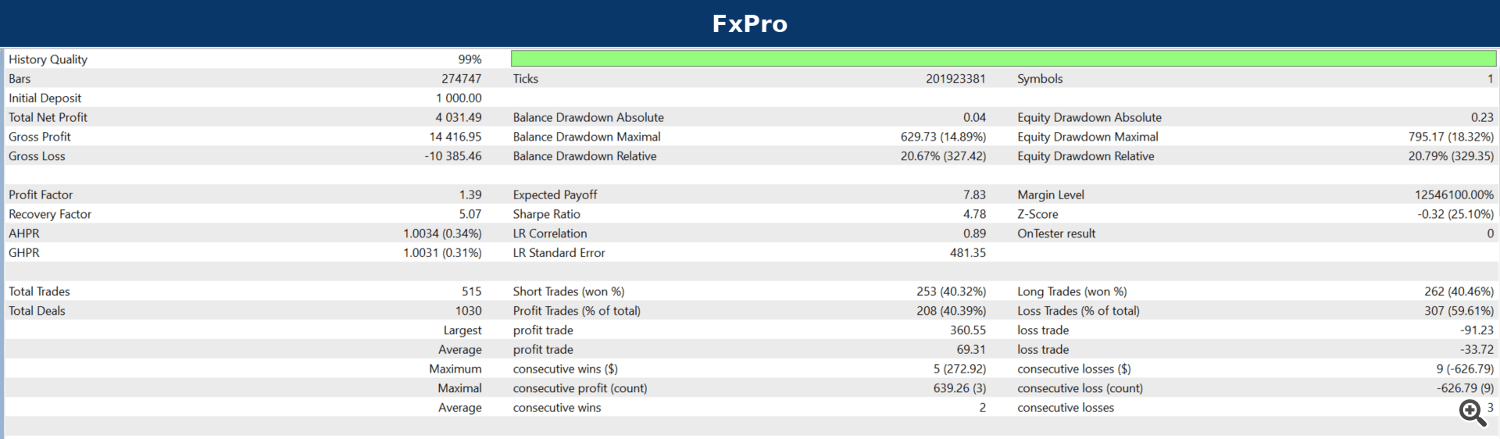The image size is (1500, 439).
Task: Select largest profit trade value 360.55
Action: click(969, 330)
